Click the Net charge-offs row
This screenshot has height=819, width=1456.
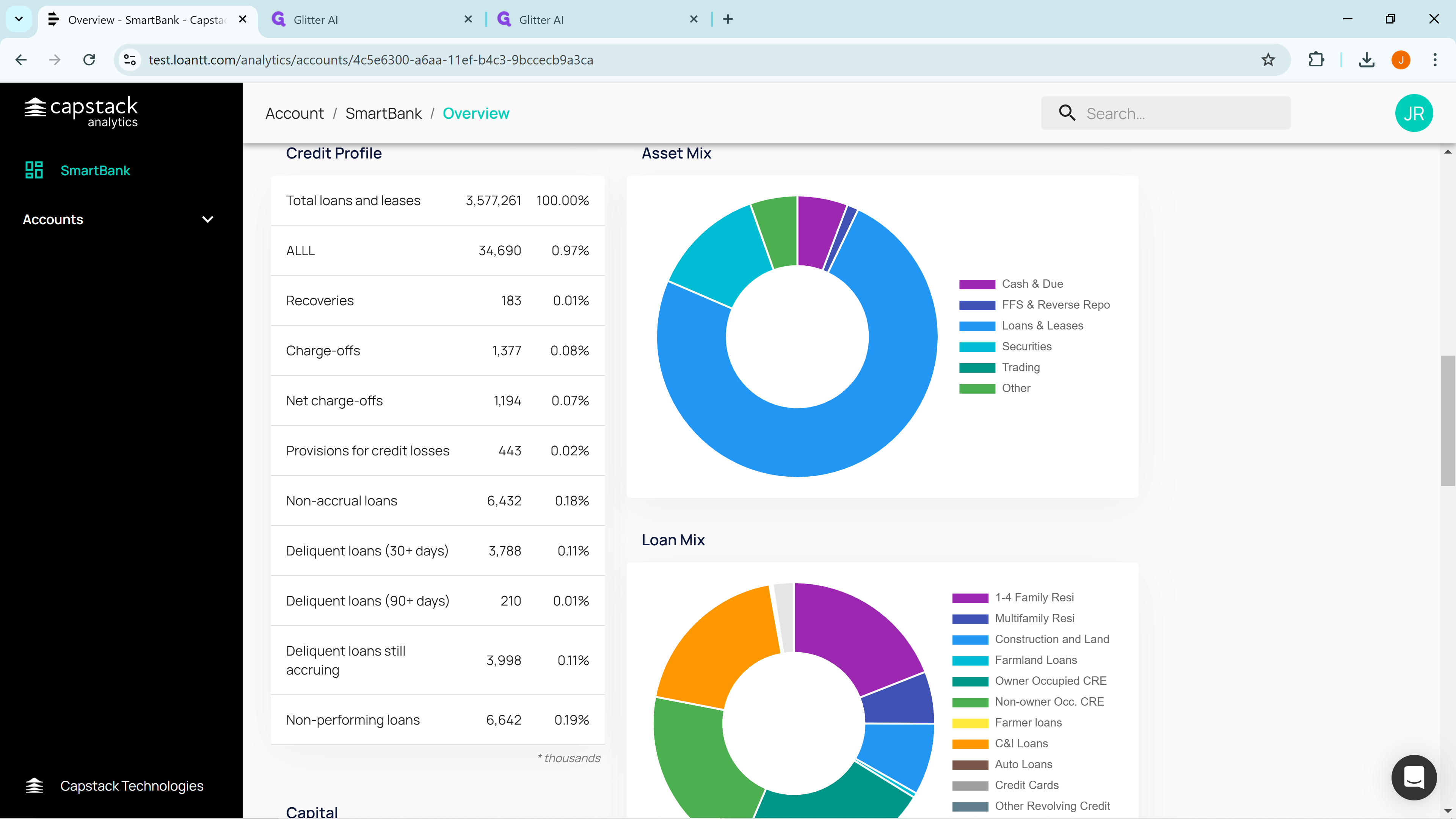tap(438, 401)
